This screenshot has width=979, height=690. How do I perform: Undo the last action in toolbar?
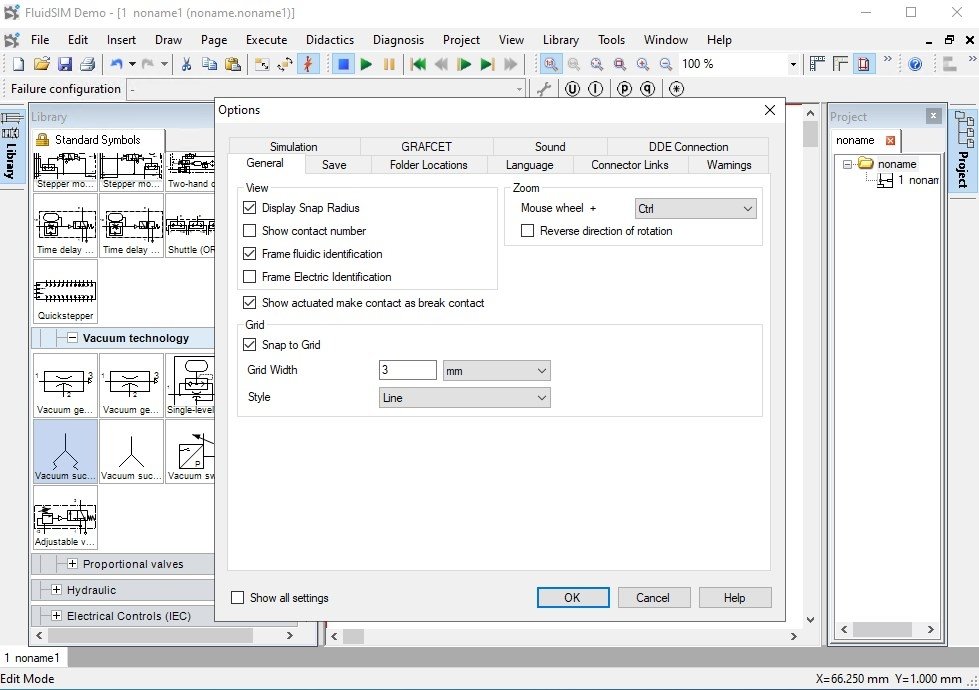pyautogui.click(x=116, y=64)
